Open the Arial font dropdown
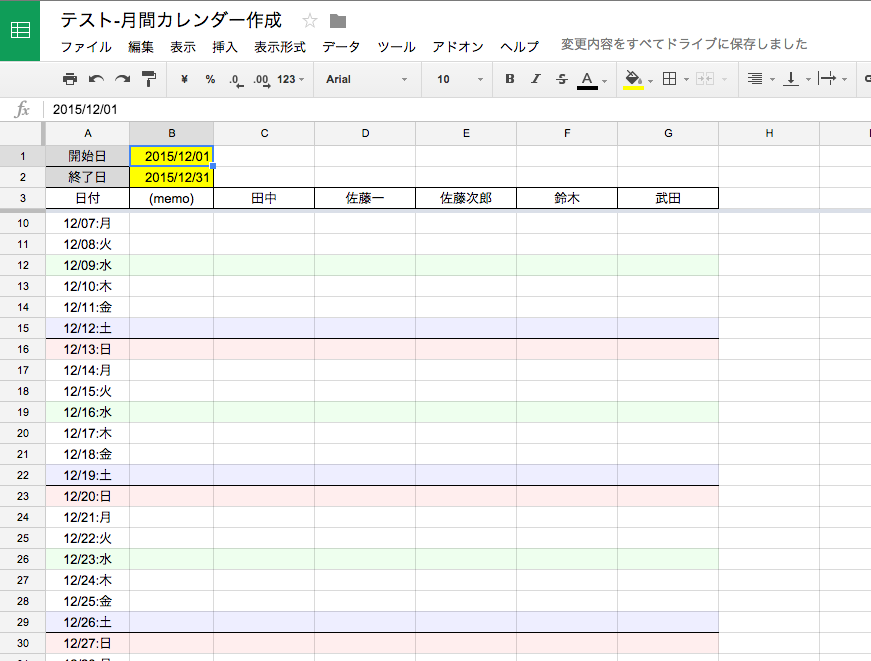This screenshot has width=871, height=661. (x=366, y=79)
